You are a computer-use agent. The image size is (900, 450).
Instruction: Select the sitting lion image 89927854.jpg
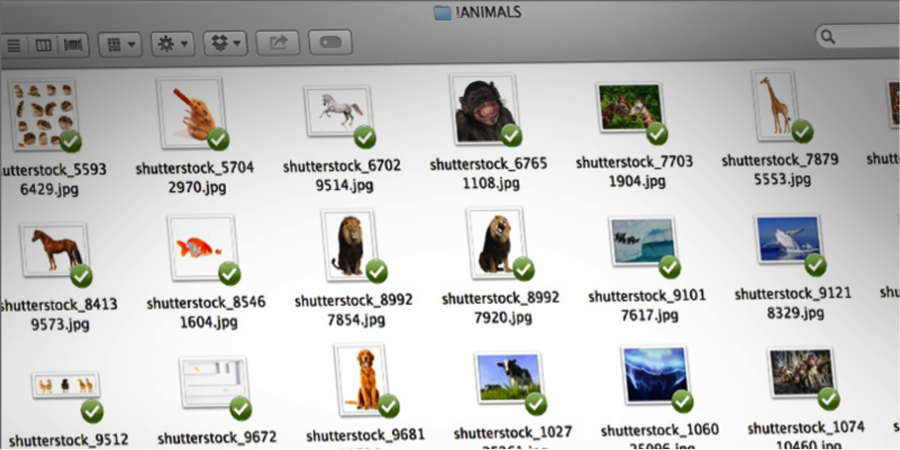[x=350, y=245]
